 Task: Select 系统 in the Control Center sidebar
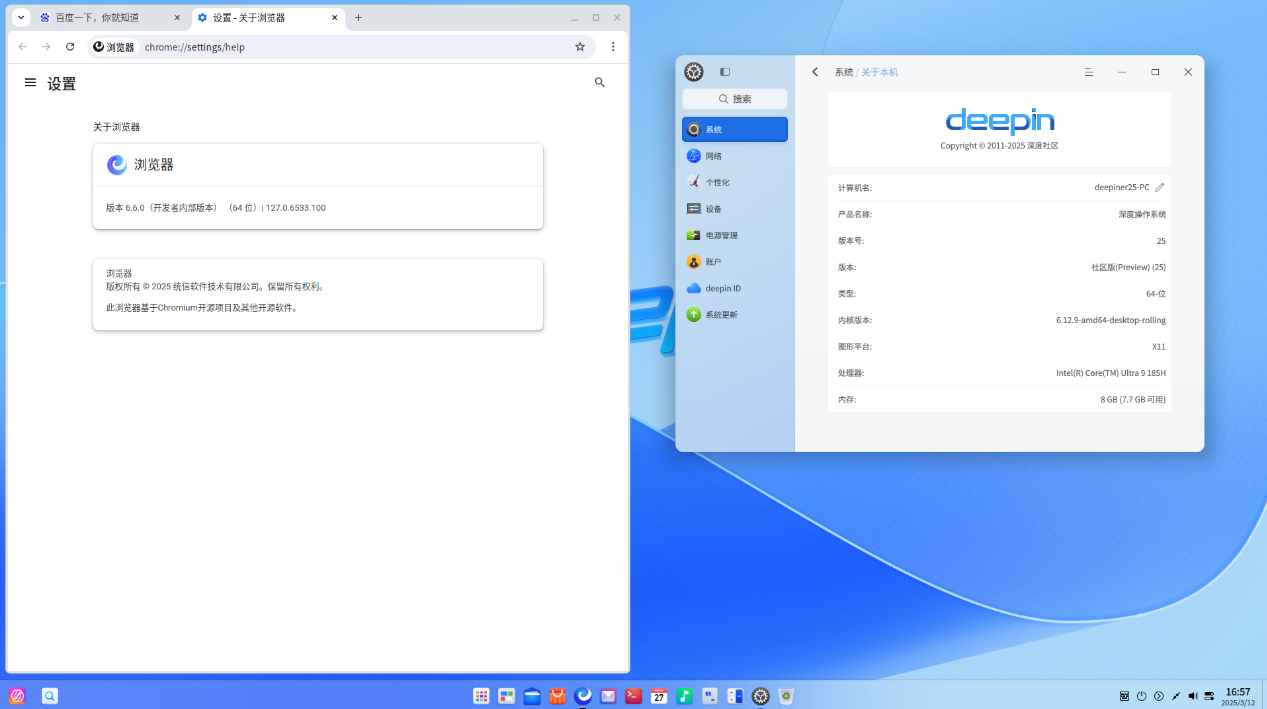tap(735, 130)
